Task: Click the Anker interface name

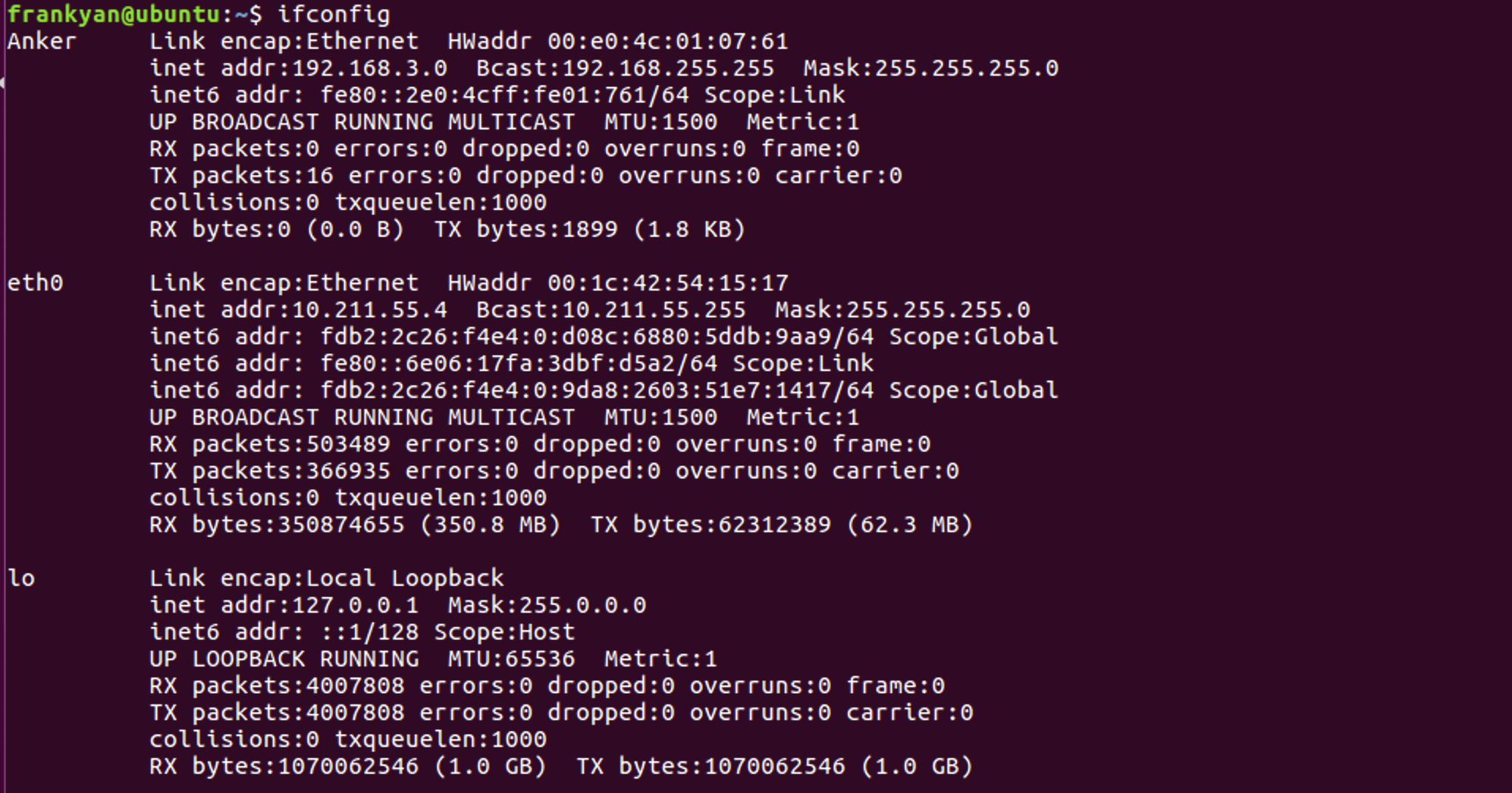Action: pyautogui.click(x=42, y=41)
